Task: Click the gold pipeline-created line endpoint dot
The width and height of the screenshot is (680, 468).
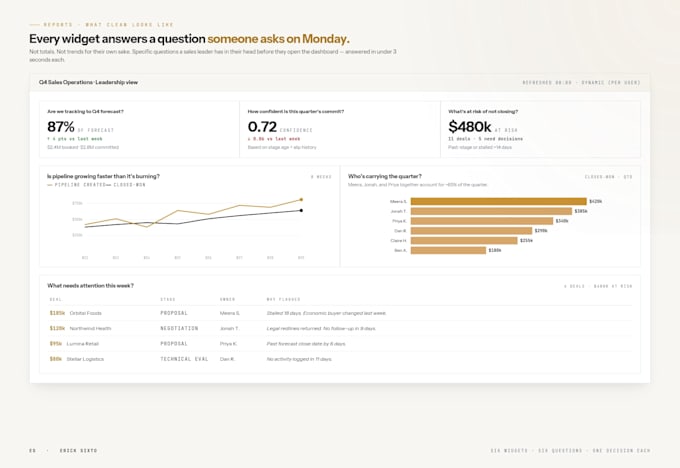Action: point(301,200)
